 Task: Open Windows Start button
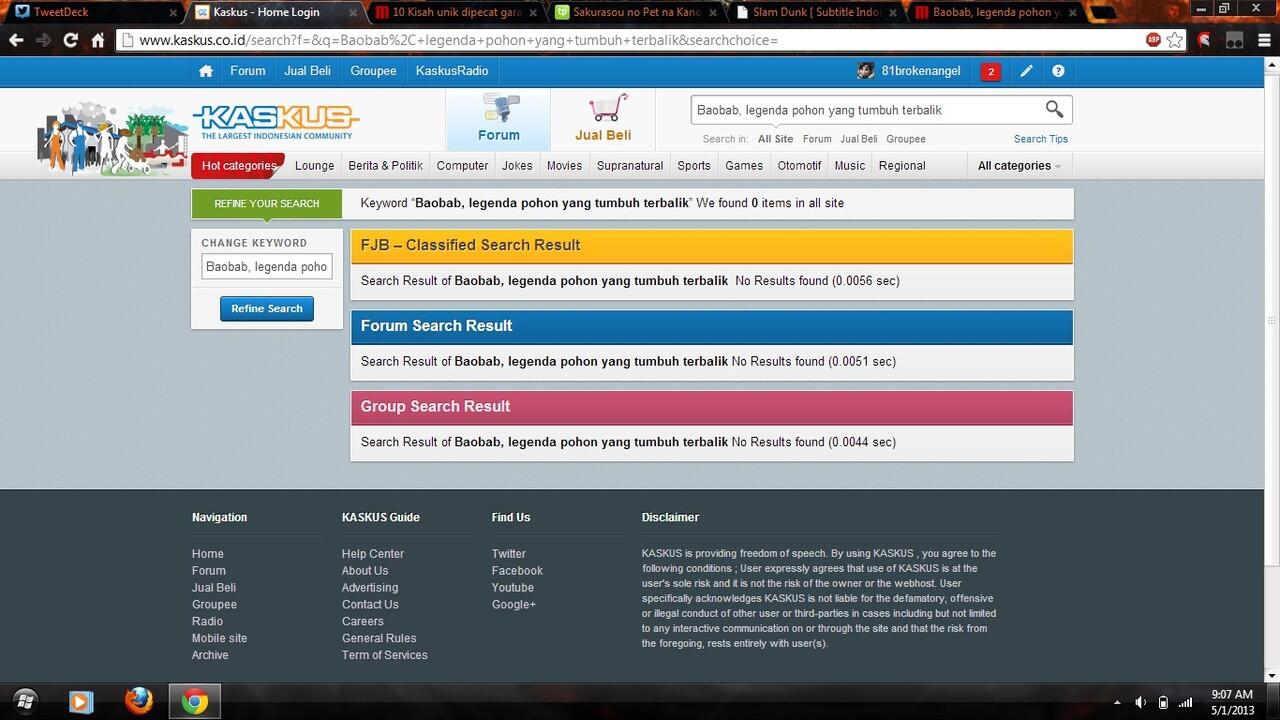(x=26, y=701)
